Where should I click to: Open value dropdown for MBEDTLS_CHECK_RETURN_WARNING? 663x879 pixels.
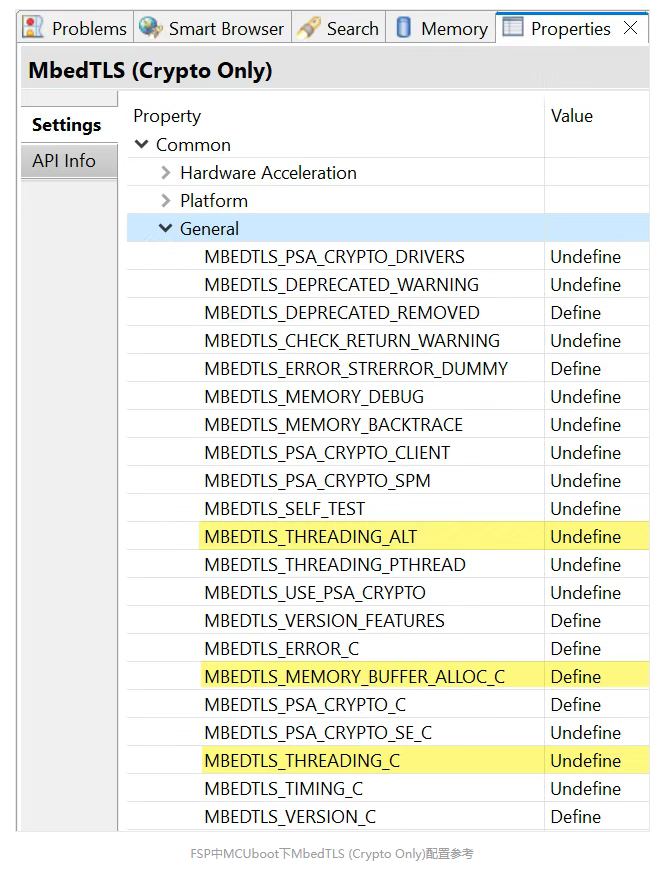coord(586,341)
